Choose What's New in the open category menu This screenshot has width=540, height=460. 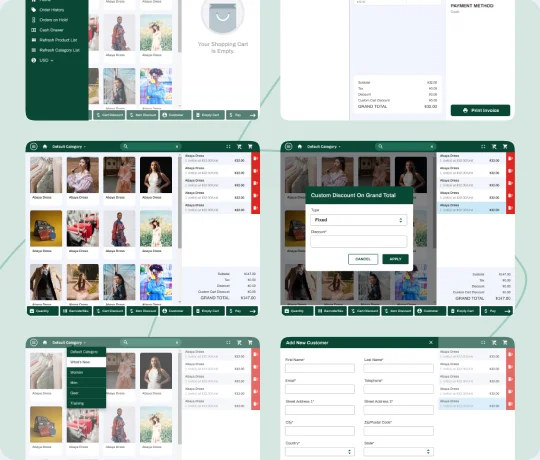[x=86, y=362]
